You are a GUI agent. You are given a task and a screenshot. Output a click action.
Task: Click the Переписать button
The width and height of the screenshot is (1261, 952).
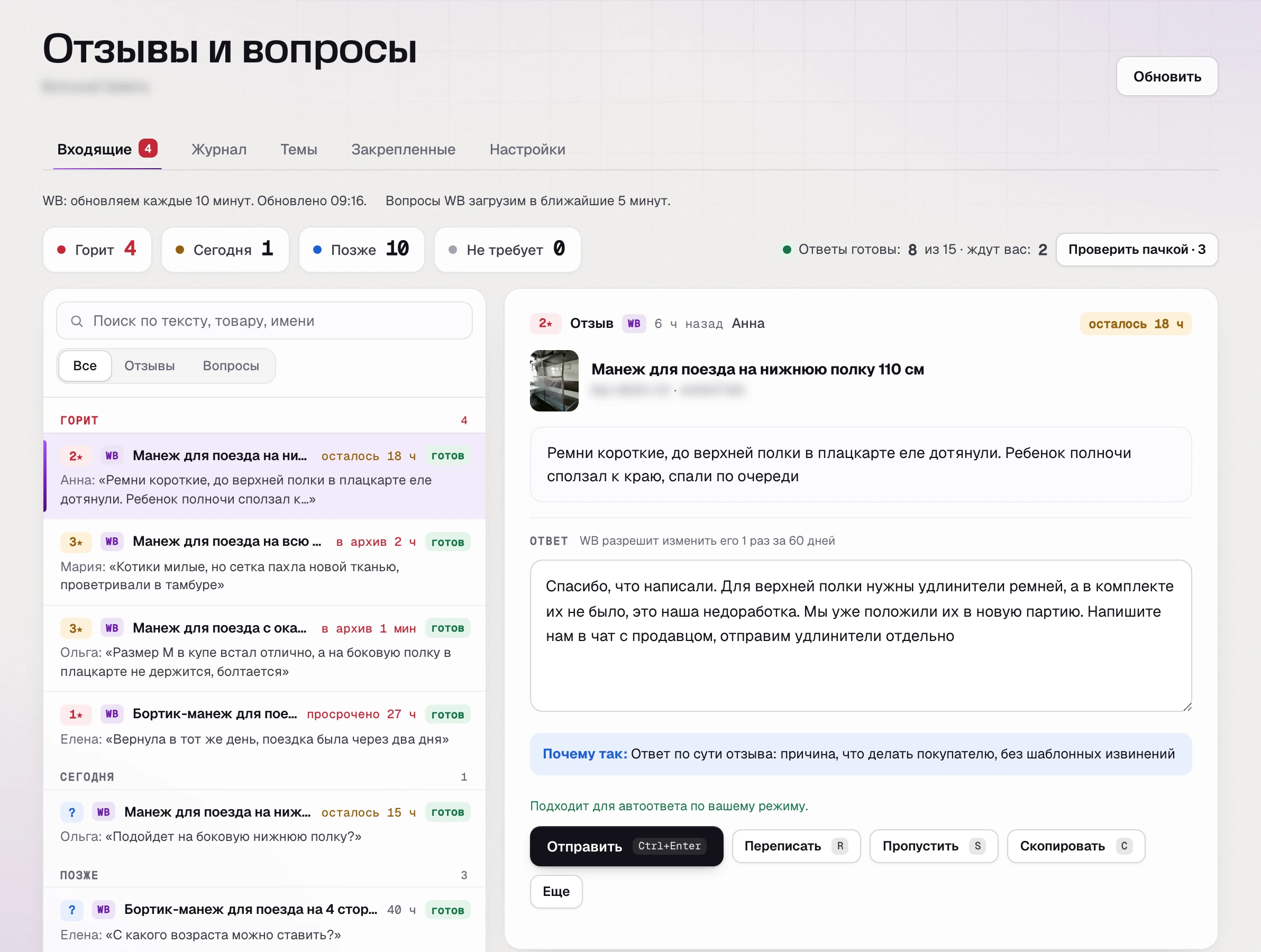[796, 847]
